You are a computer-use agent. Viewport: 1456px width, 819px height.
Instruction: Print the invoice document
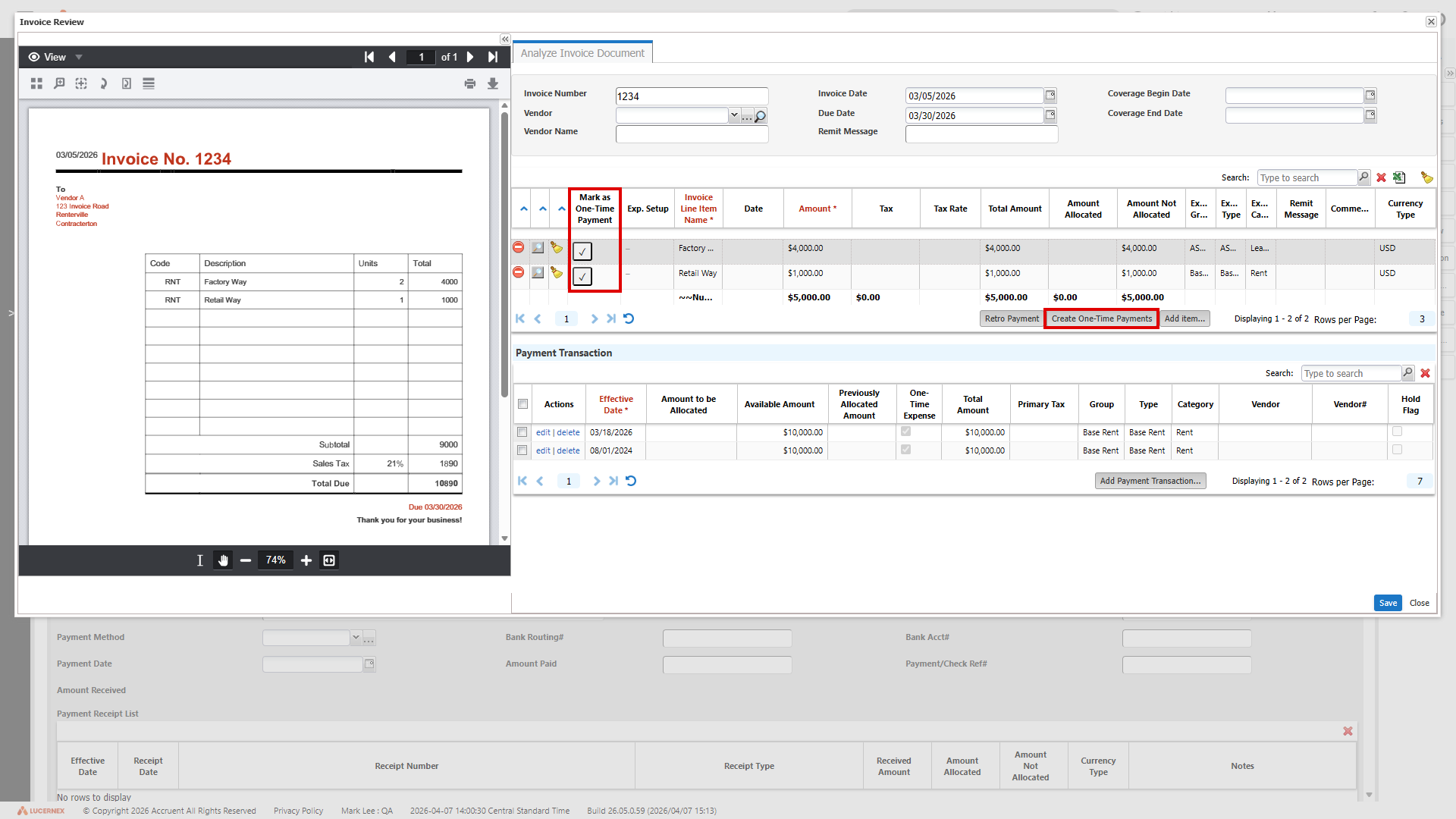point(470,83)
